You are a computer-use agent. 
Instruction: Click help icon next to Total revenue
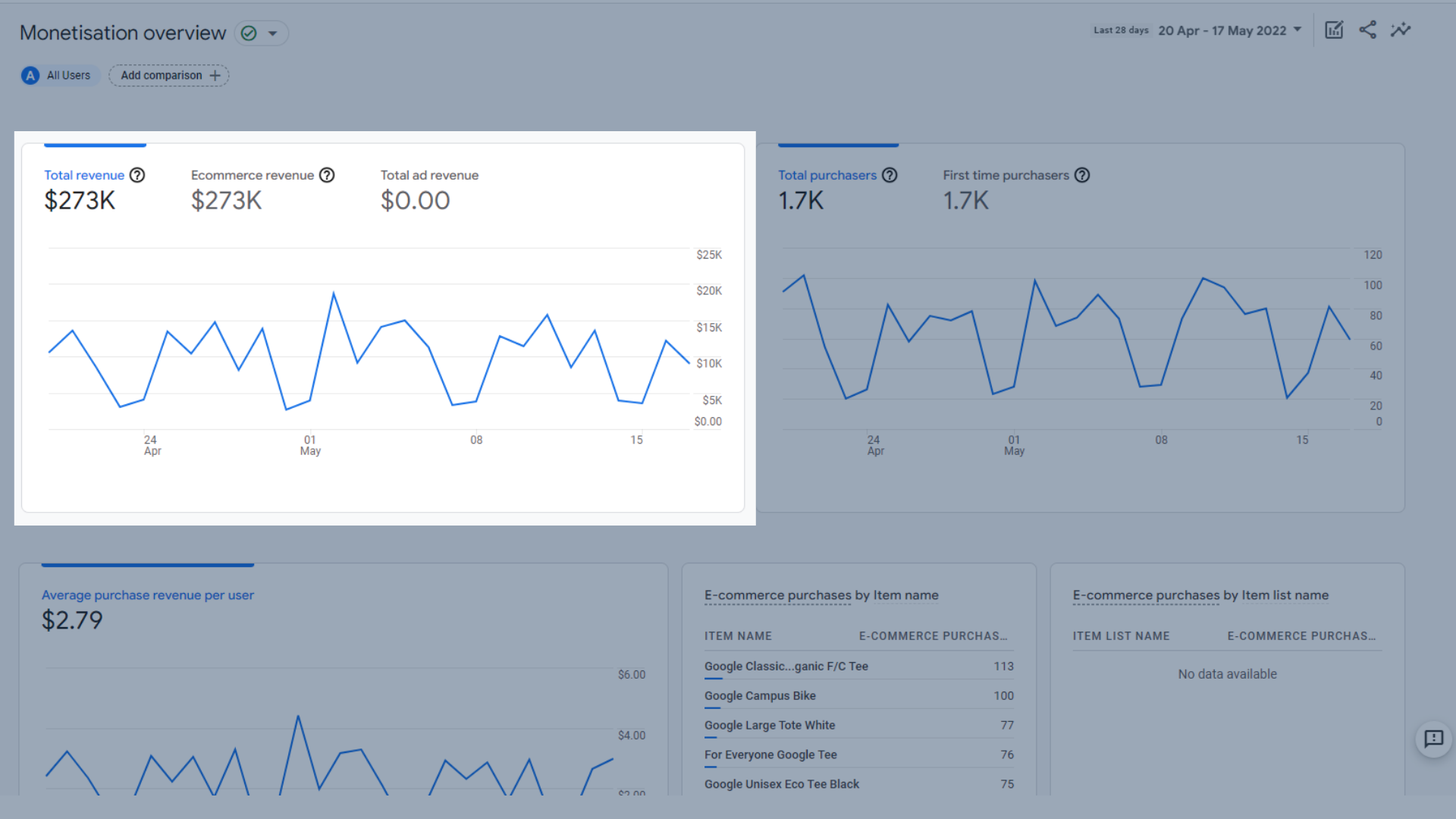click(137, 175)
